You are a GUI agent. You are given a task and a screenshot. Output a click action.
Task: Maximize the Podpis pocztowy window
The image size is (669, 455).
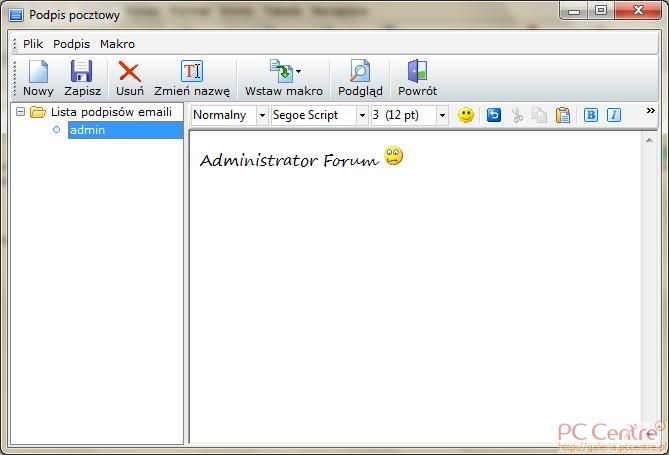point(601,11)
